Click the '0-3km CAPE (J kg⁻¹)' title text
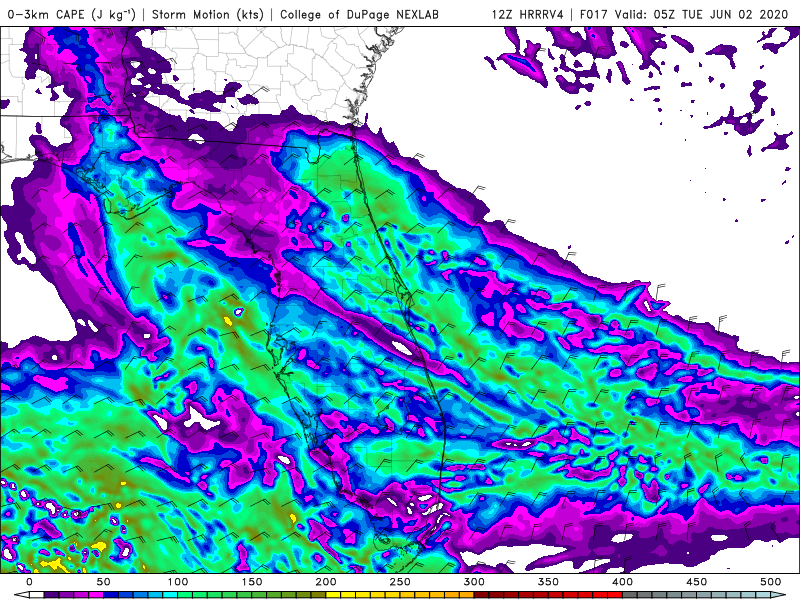 click(72, 14)
